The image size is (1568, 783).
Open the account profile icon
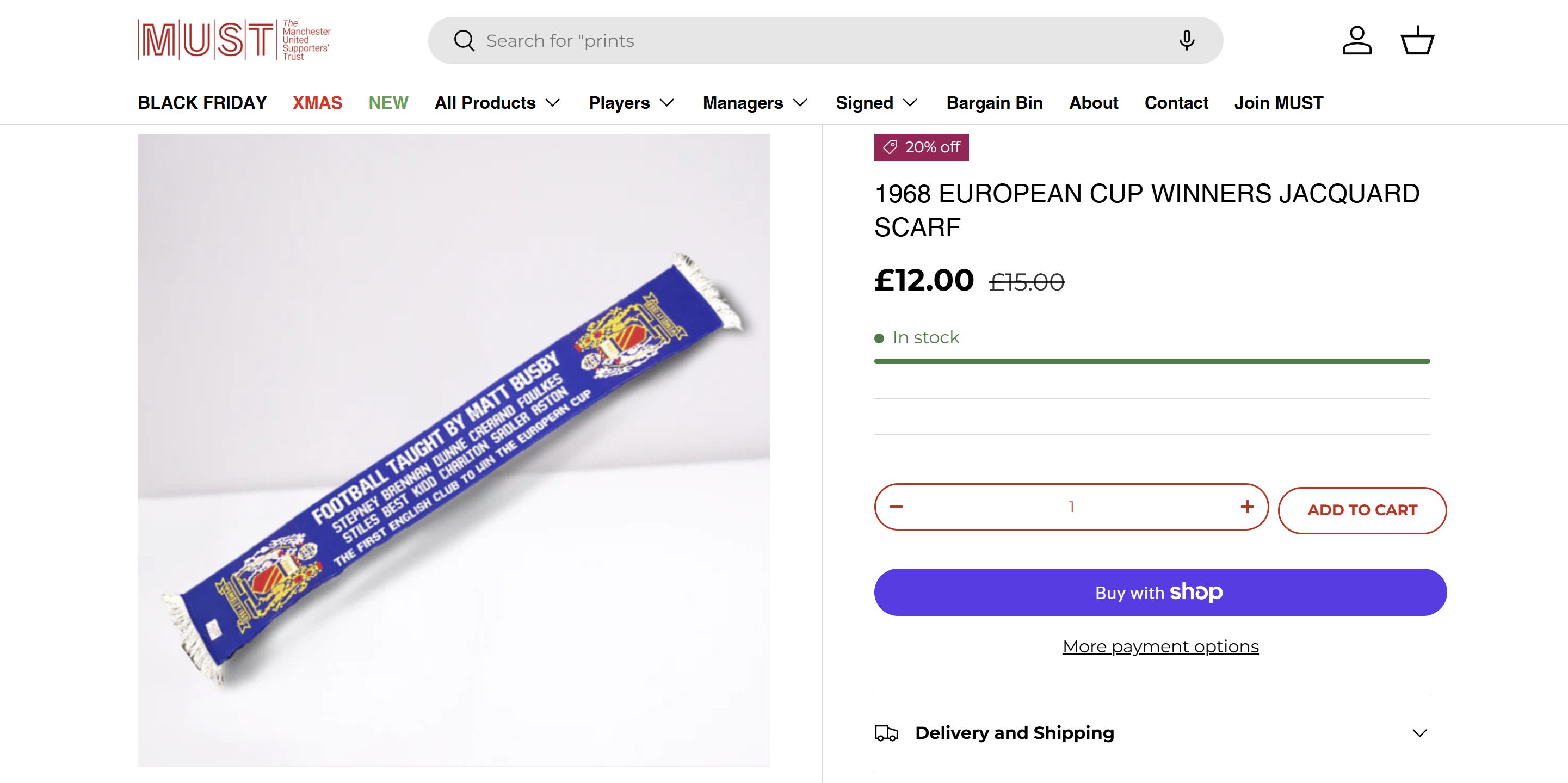point(1357,41)
